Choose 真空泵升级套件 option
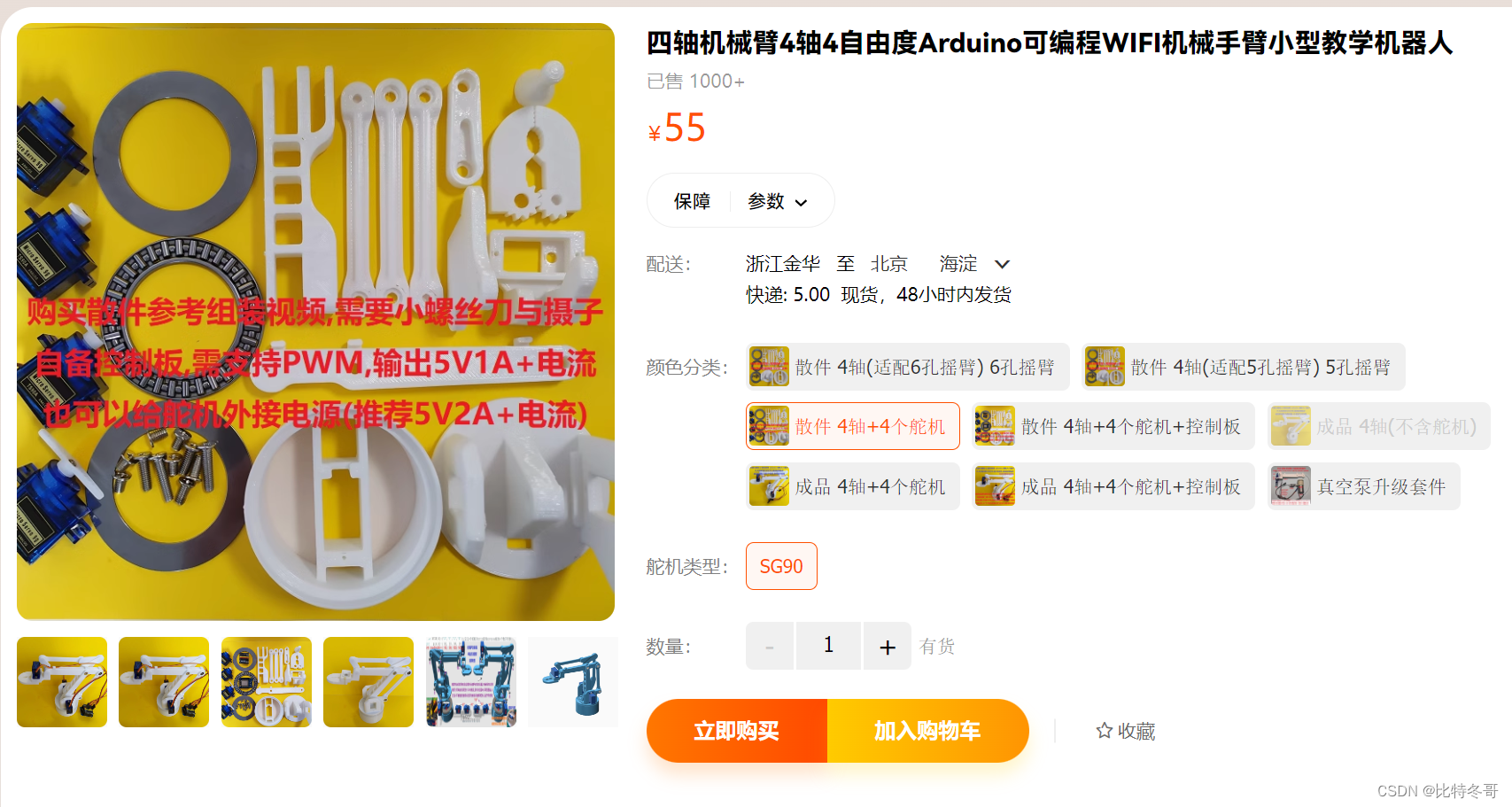Screen dimensions: 1512x807 pyautogui.click(x=1364, y=486)
